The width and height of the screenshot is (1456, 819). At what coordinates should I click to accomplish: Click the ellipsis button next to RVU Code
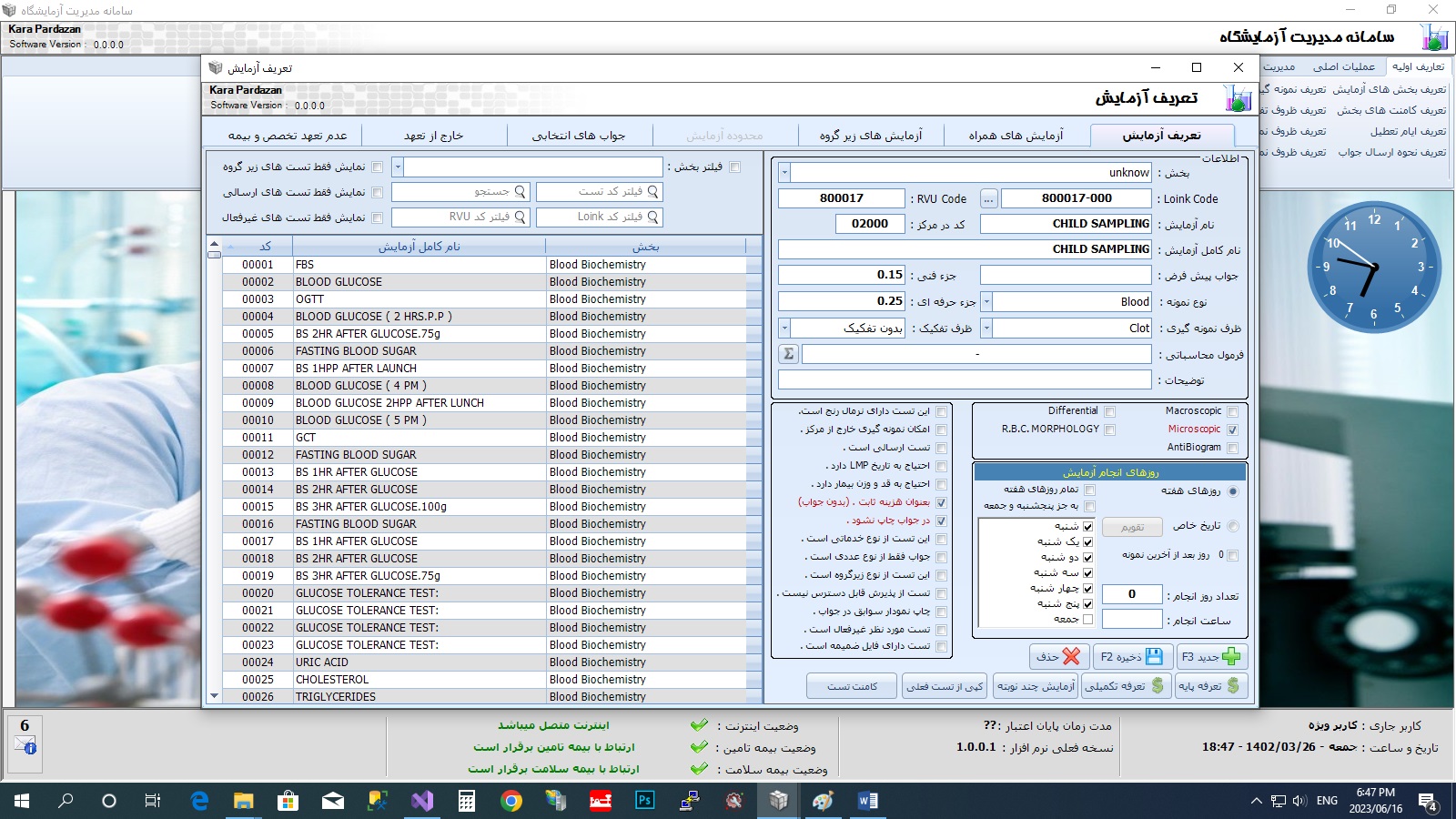tap(986, 197)
